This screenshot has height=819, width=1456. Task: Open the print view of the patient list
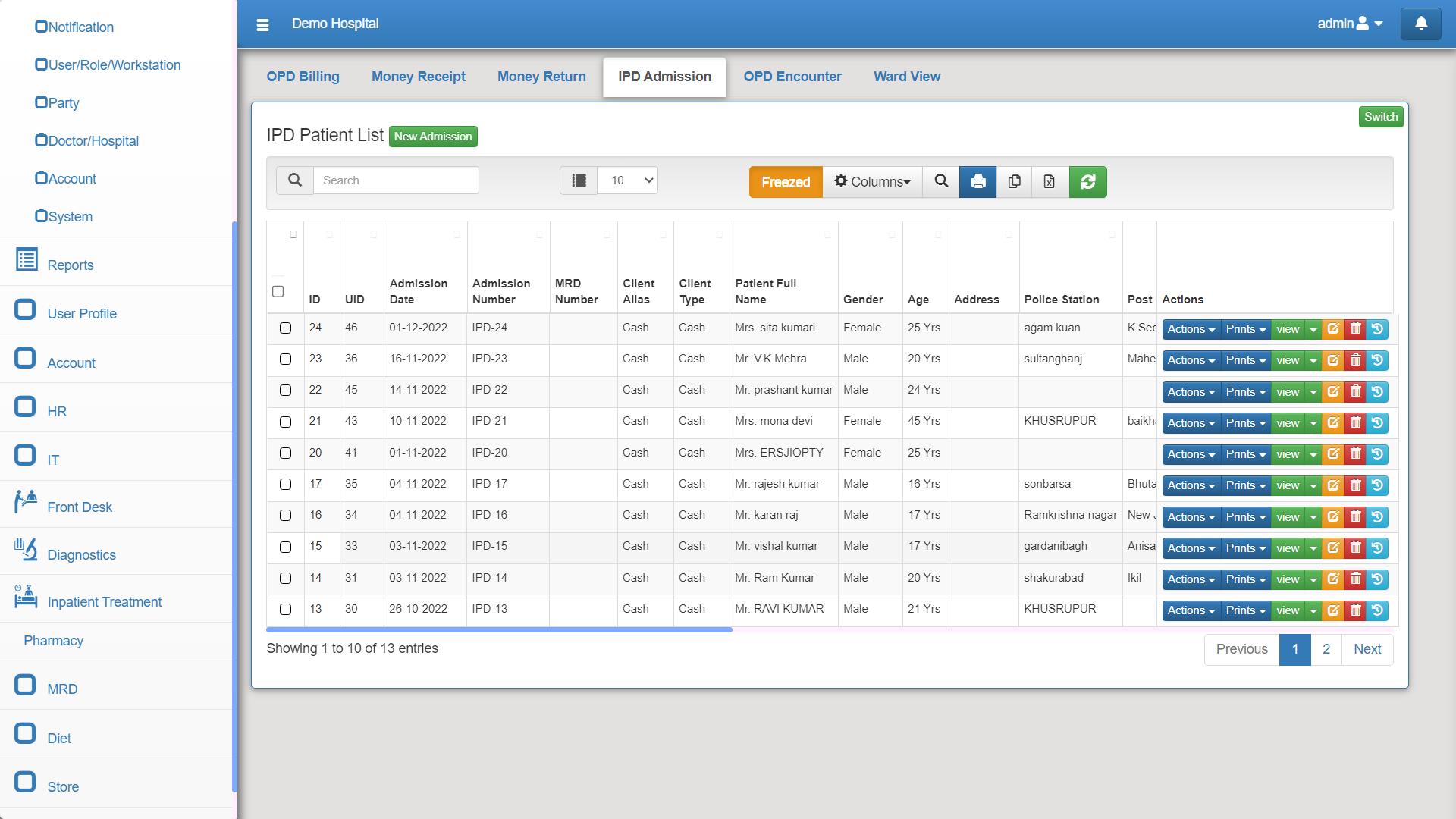[x=977, y=182]
